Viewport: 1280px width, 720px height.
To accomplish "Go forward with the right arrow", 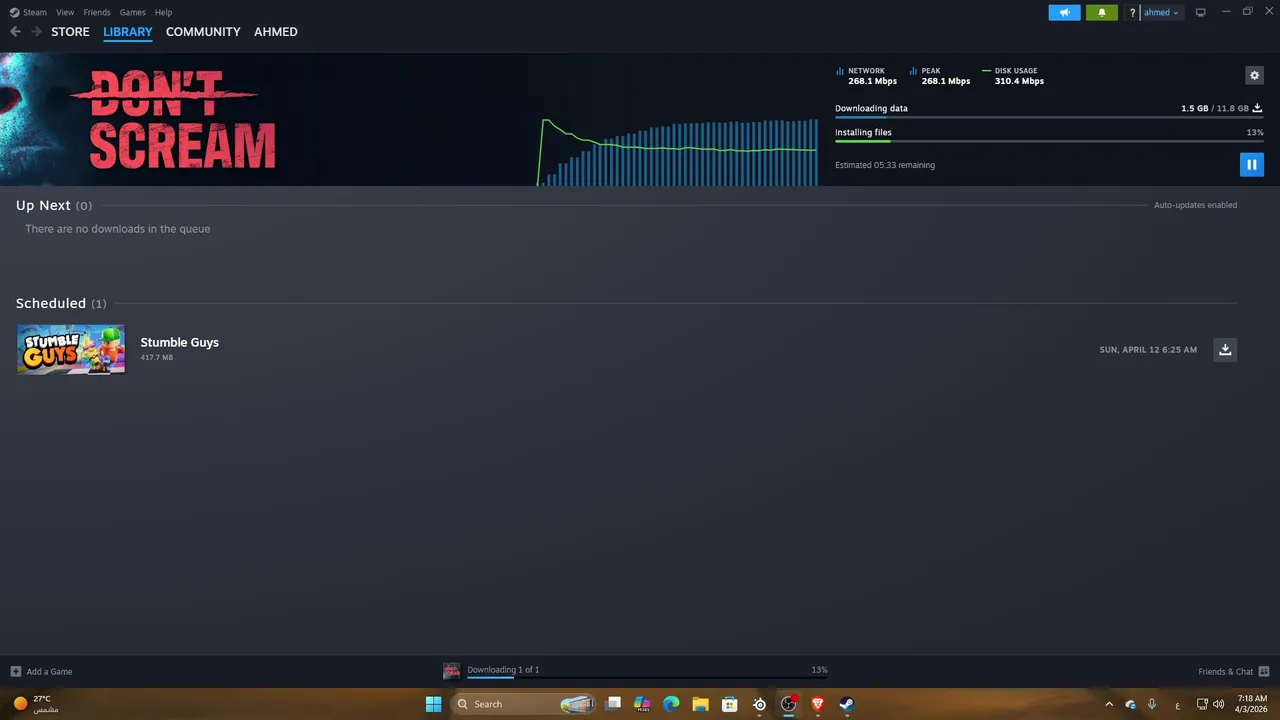I will pos(37,32).
